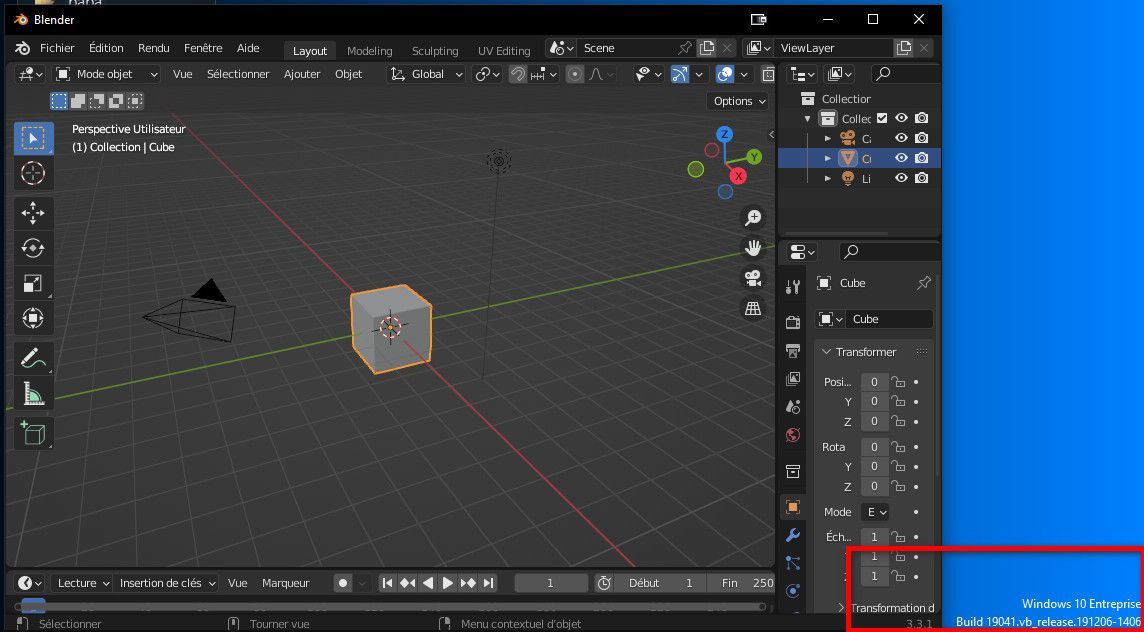The height and width of the screenshot is (632, 1144).
Task: Switch to the Sculpting workspace tab
Action: point(435,51)
